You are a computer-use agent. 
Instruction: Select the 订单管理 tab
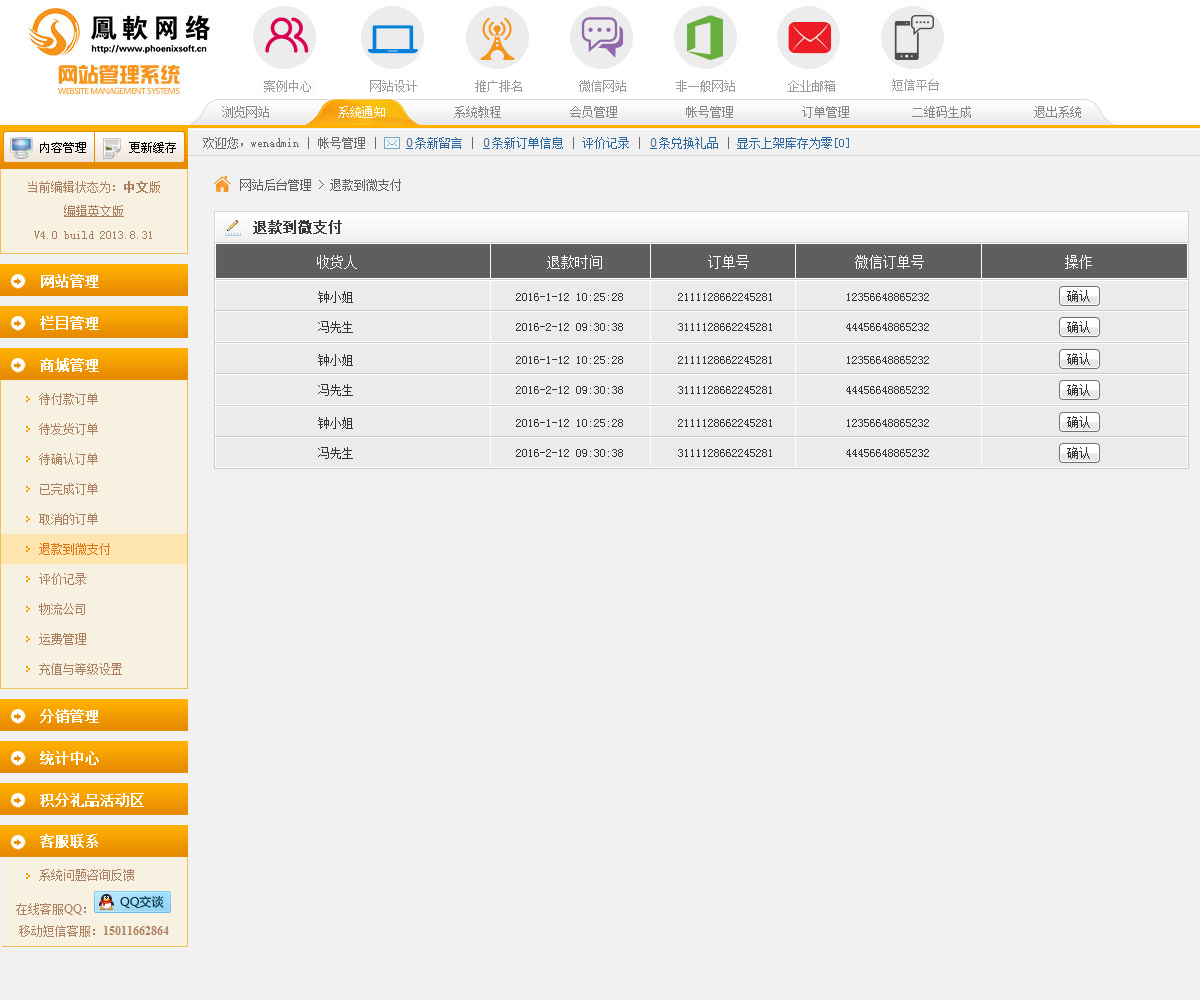coord(825,113)
